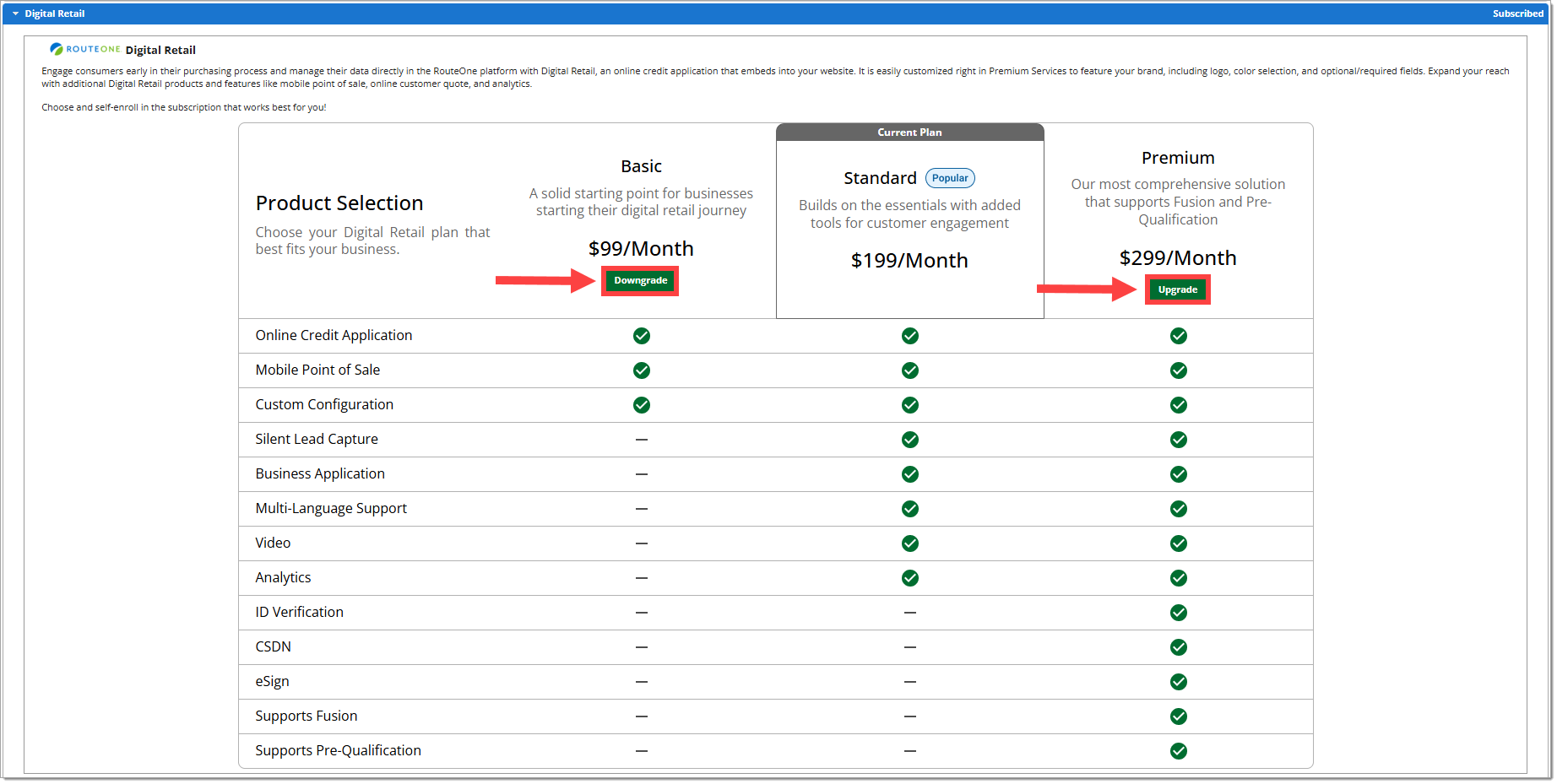The image size is (1557, 784).
Task: Click the Digital Retail header title
Action: point(55,14)
